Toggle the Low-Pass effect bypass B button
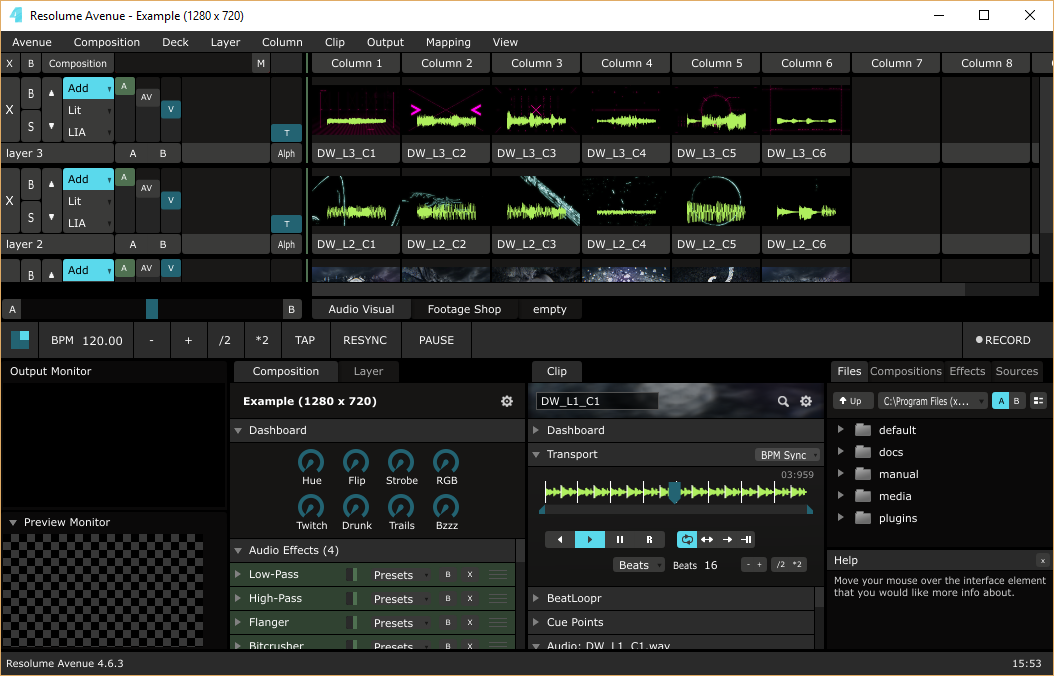The height and width of the screenshot is (676, 1054). point(448,575)
